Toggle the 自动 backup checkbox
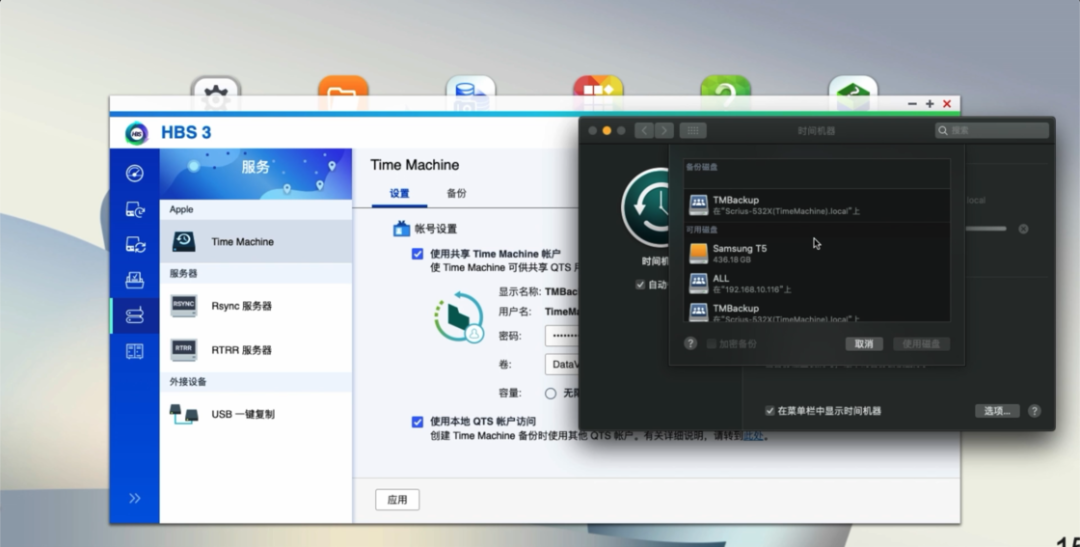The image size is (1080, 547). pyautogui.click(x=640, y=285)
